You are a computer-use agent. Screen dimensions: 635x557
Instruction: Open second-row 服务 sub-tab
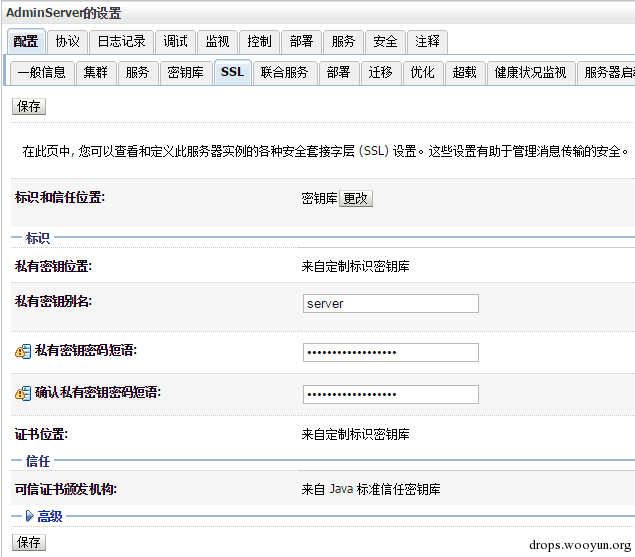pyautogui.click(x=138, y=73)
